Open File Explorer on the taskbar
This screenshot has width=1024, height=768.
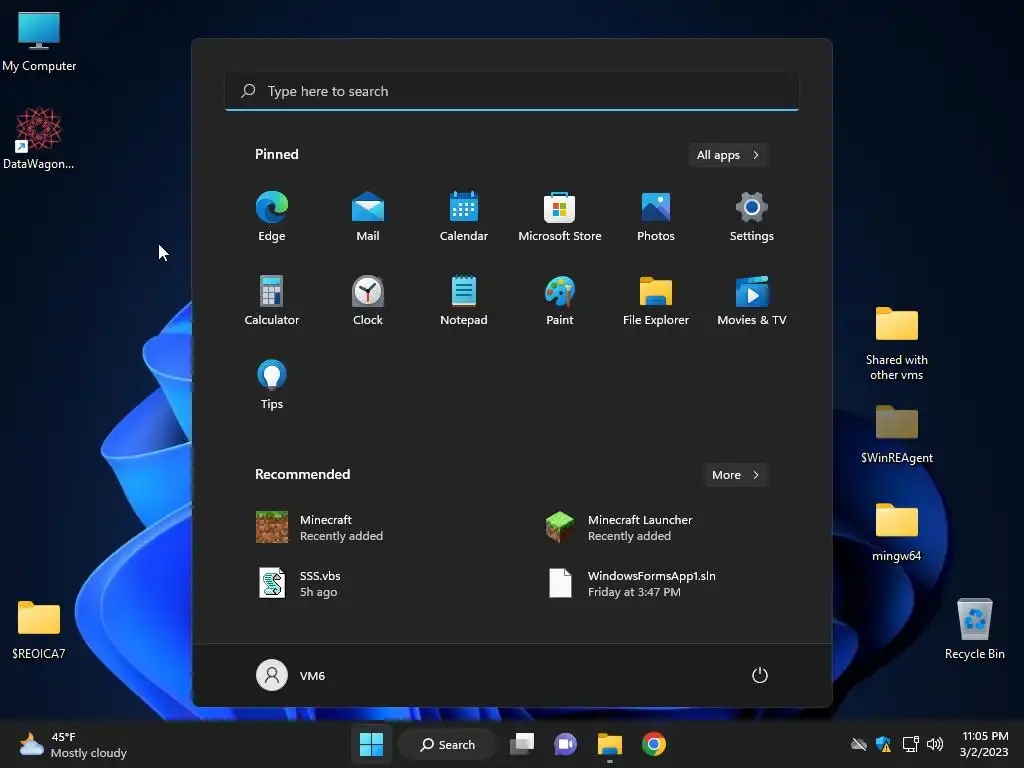pos(610,744)
